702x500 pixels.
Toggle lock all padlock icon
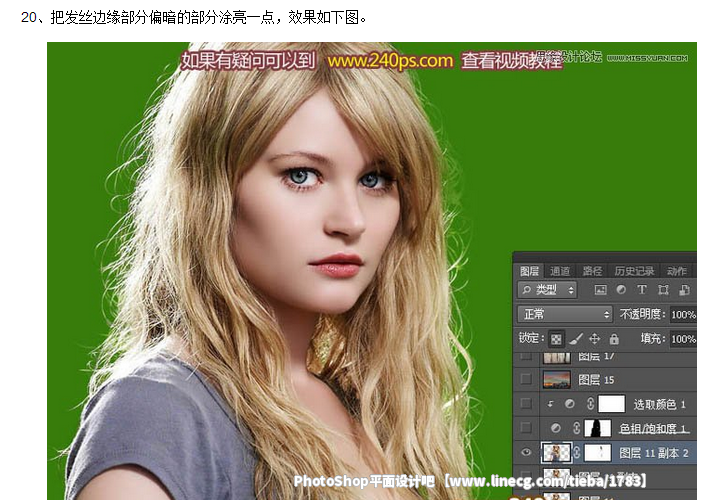614,339
